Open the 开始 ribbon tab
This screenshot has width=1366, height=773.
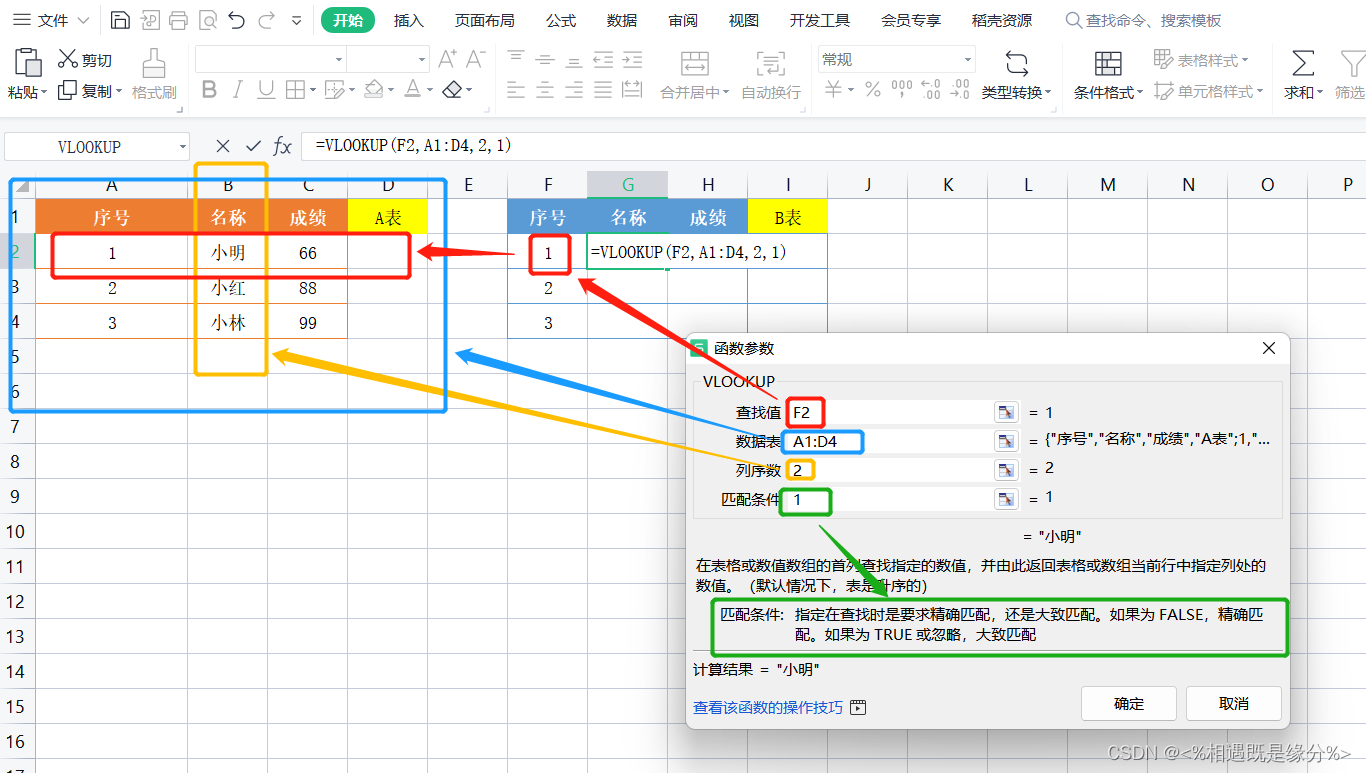(x=348, y=20)
